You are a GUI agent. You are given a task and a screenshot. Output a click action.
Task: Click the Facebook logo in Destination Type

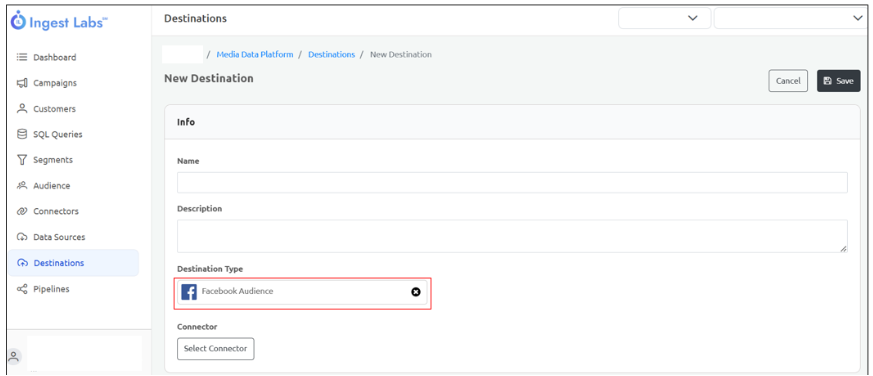(189, 291)
